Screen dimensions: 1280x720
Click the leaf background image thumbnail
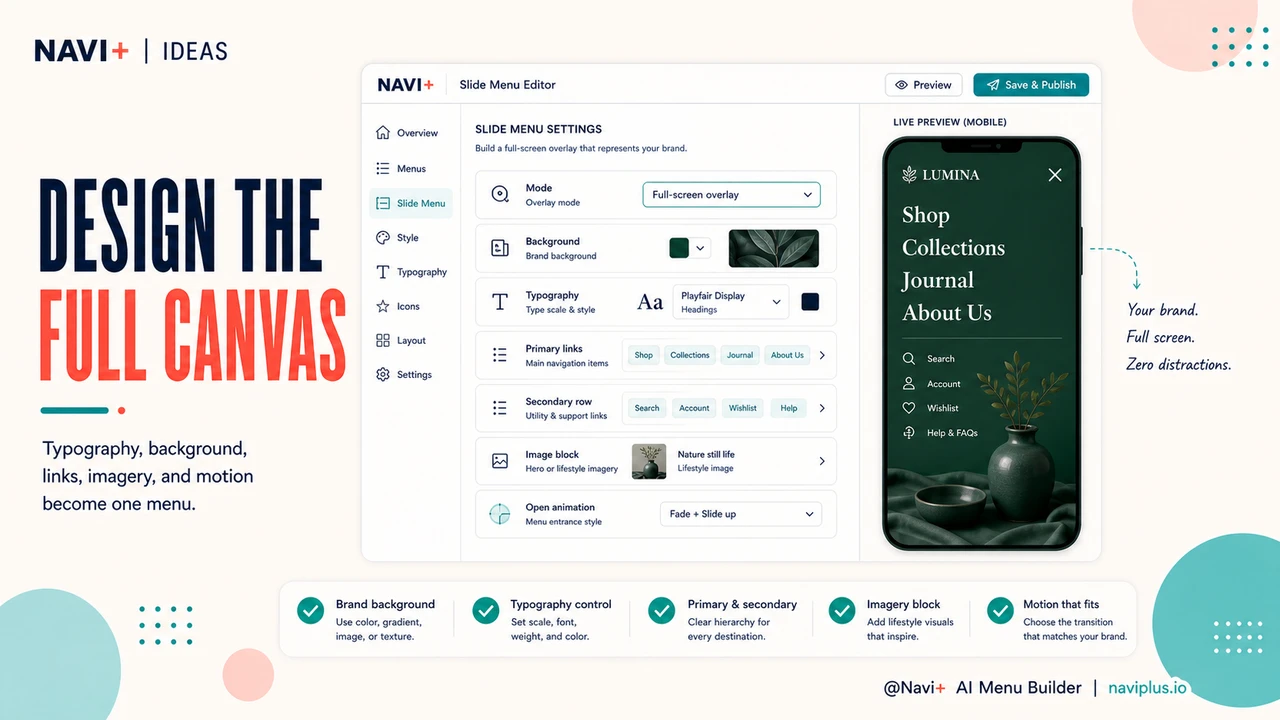click(x=774, y=248)
